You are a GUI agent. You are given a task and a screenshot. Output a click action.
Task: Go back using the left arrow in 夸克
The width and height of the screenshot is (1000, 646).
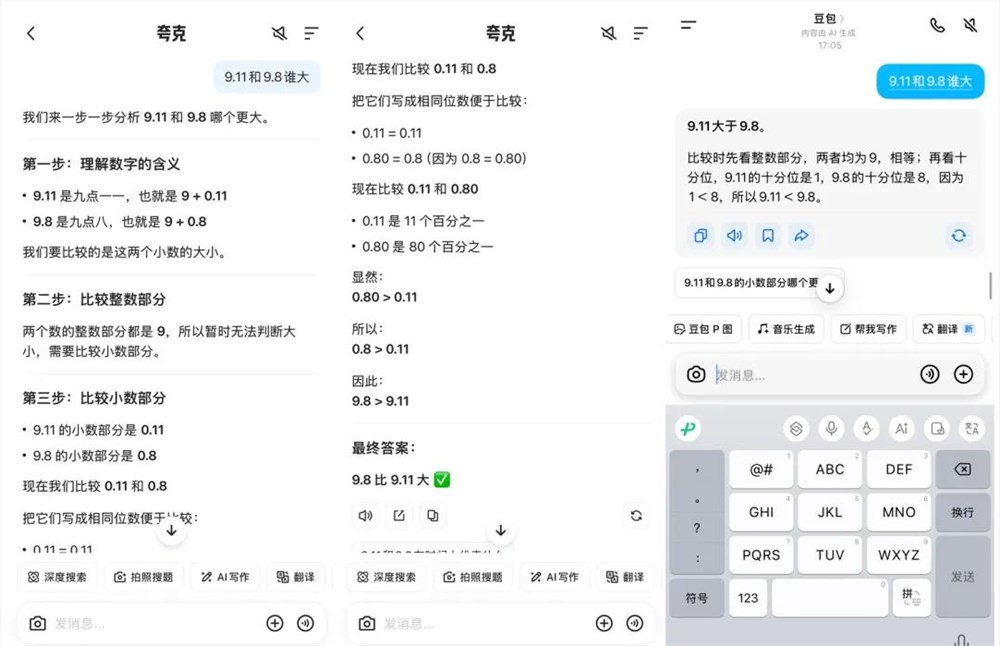pos(31,32)
